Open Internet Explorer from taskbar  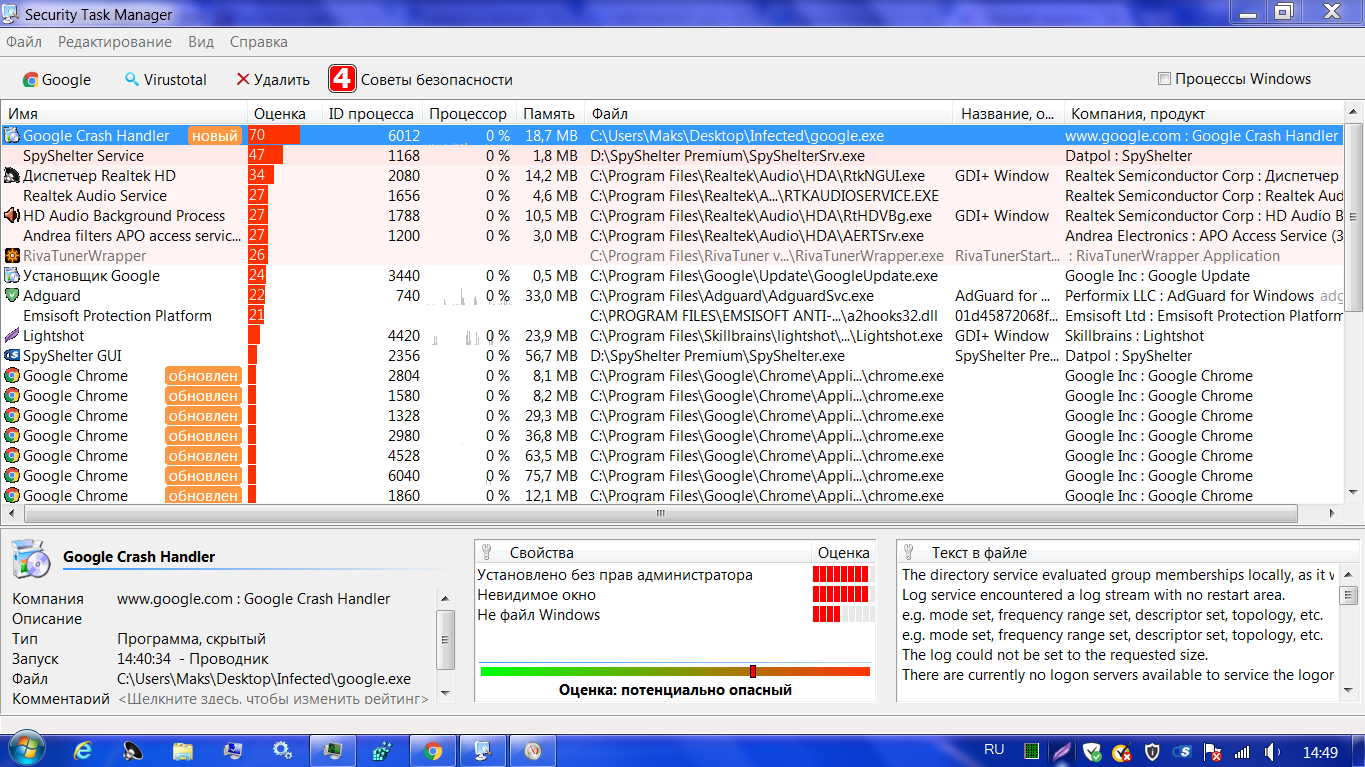pos(83,750)
